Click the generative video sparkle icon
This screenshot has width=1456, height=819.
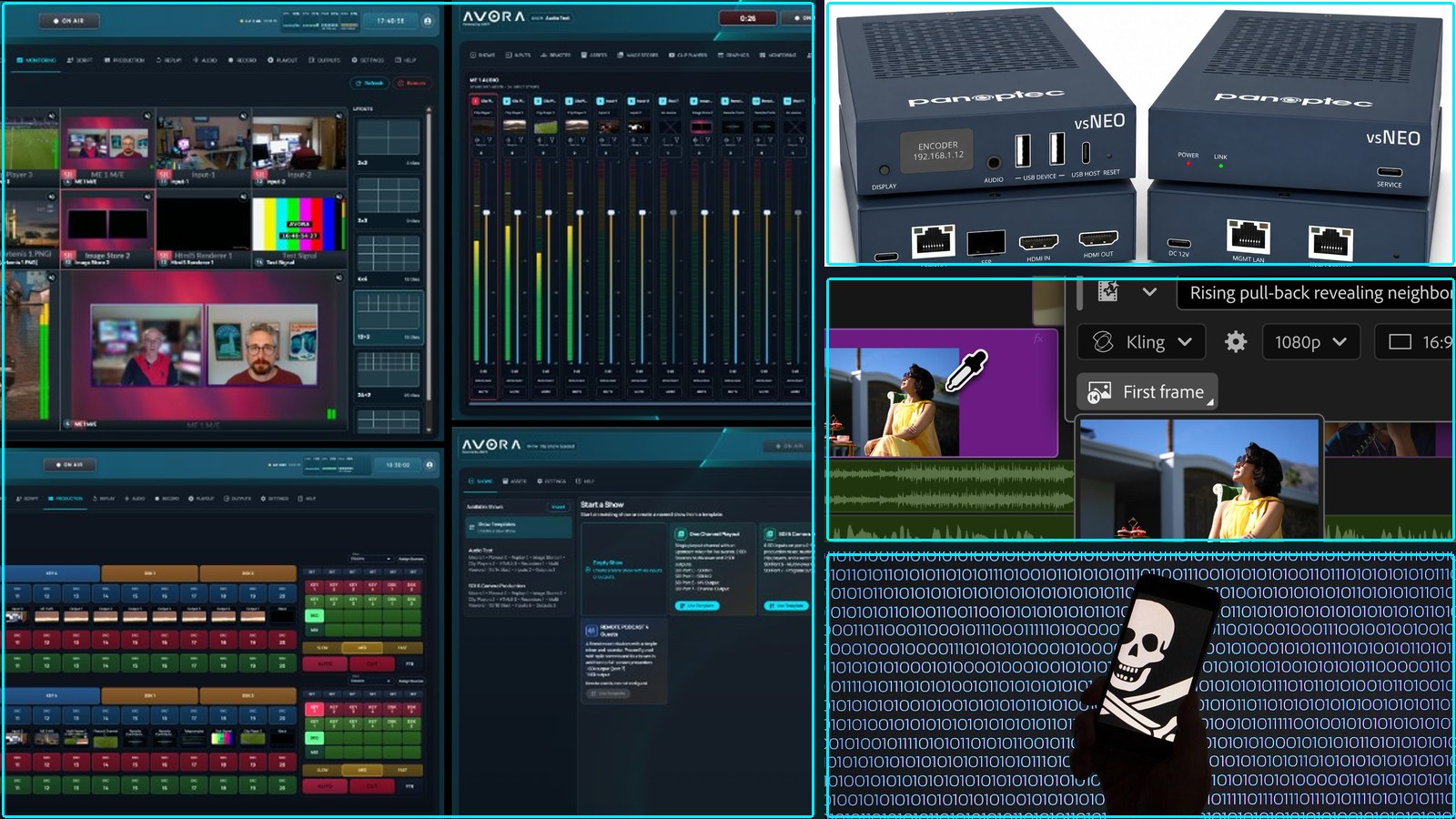pos(1107,291)
